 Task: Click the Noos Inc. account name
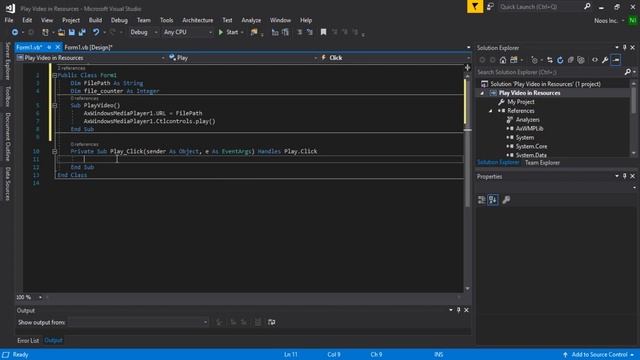[606, 20]
